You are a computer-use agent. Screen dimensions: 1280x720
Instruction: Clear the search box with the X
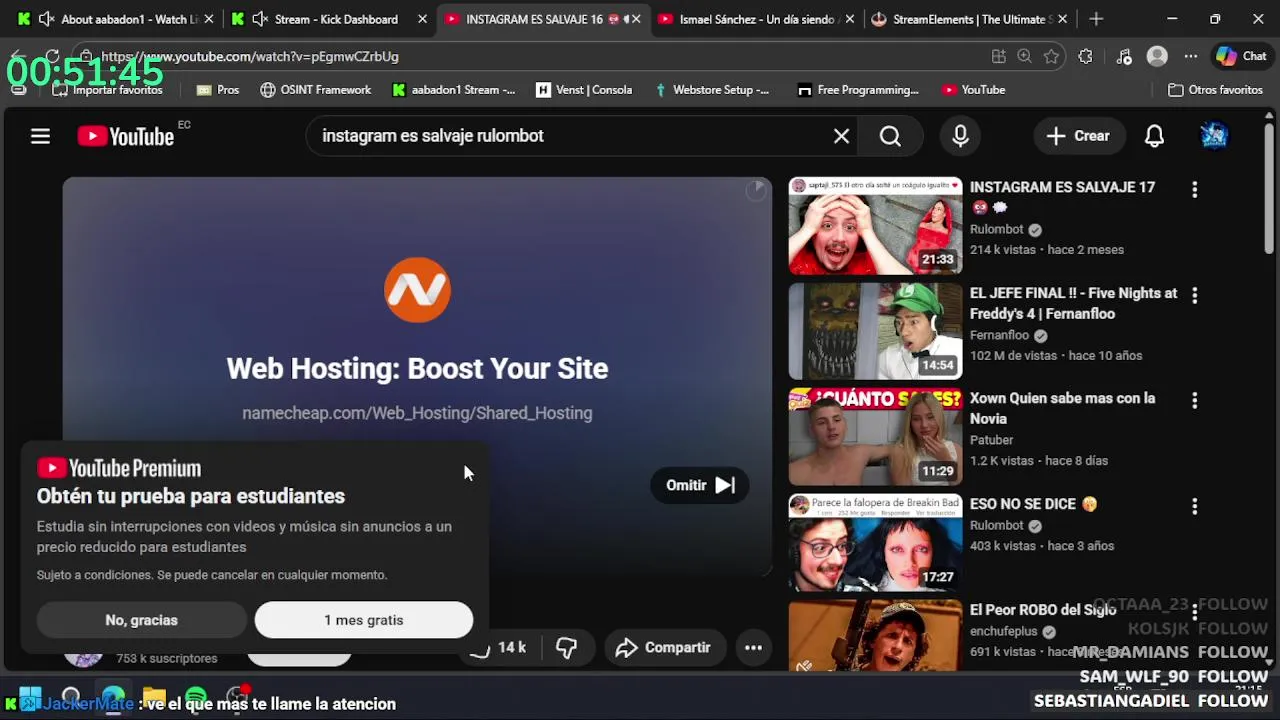click(841, 136)
